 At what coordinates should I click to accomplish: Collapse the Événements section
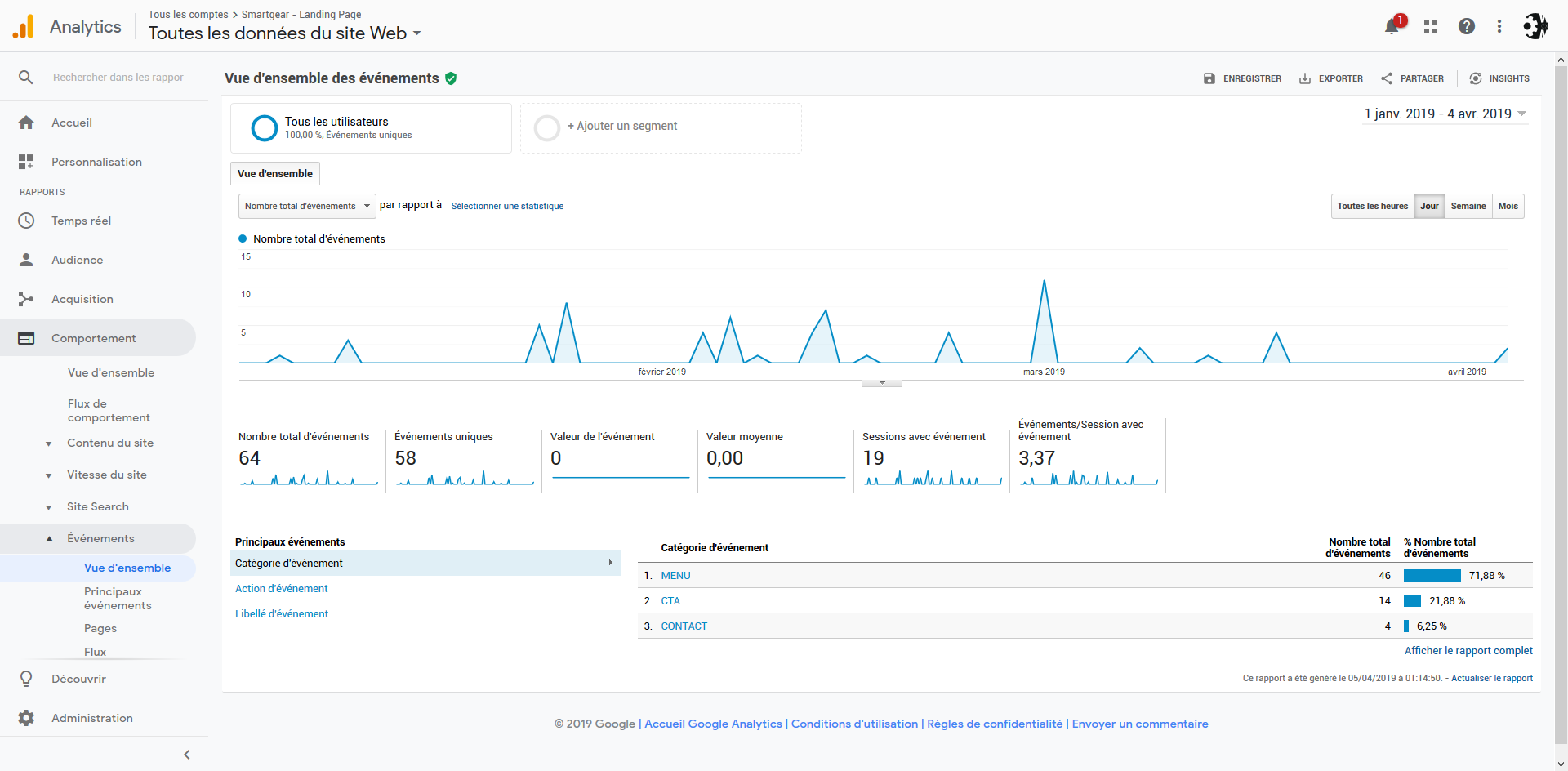(x=49, y=538)
